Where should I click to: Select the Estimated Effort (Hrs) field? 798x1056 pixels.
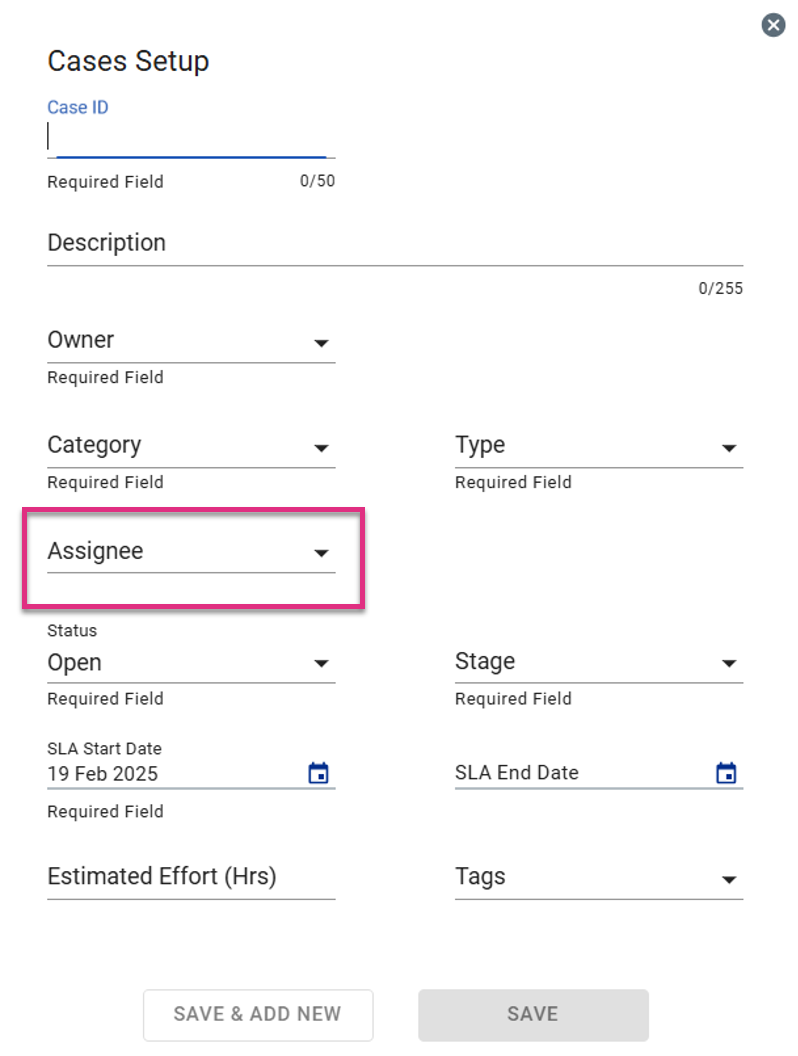pyautogui.click(x=191, y=877)
